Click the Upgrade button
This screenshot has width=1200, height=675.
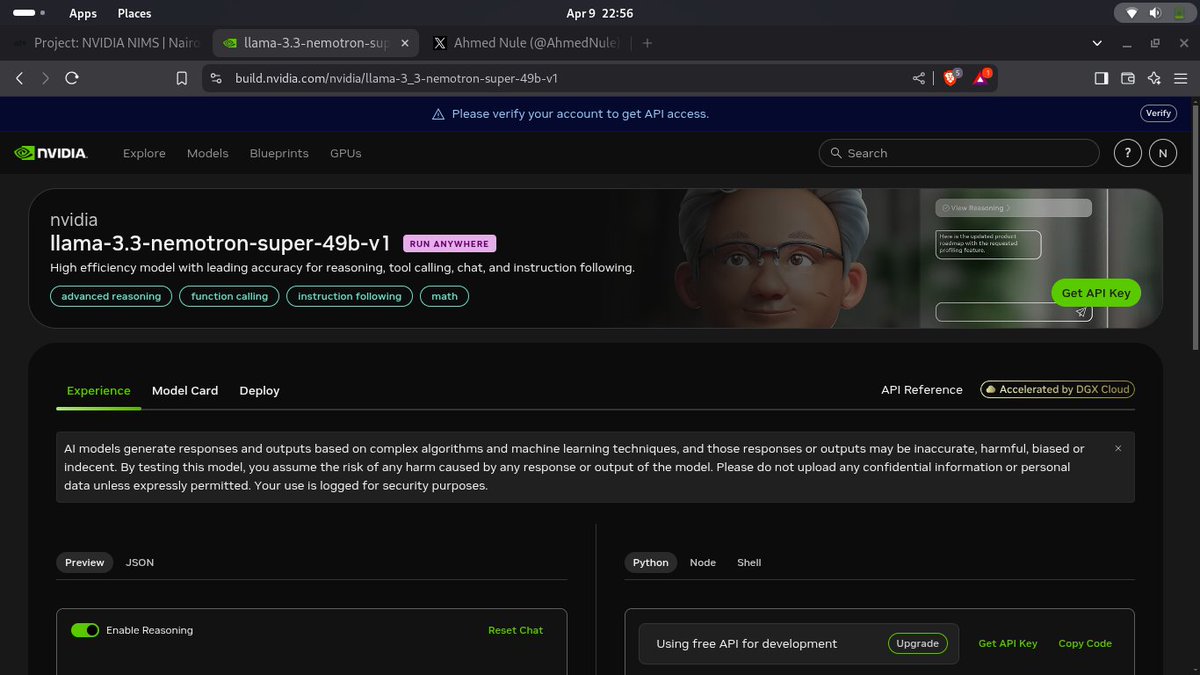pos(917,643)
